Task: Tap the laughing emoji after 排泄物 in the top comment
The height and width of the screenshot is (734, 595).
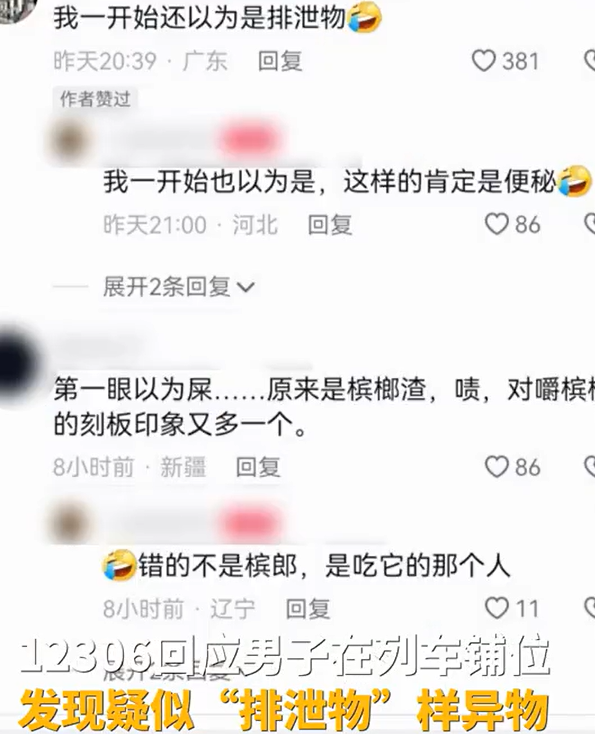Action: pyautogui.click(x=364, y=17)
